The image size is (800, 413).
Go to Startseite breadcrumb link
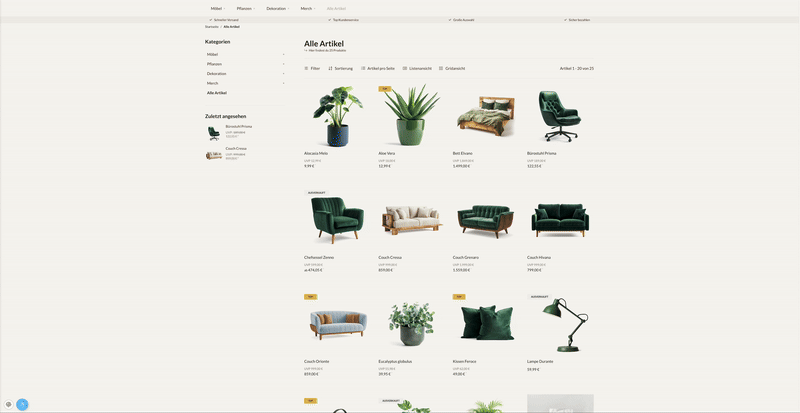click(212, 27)
